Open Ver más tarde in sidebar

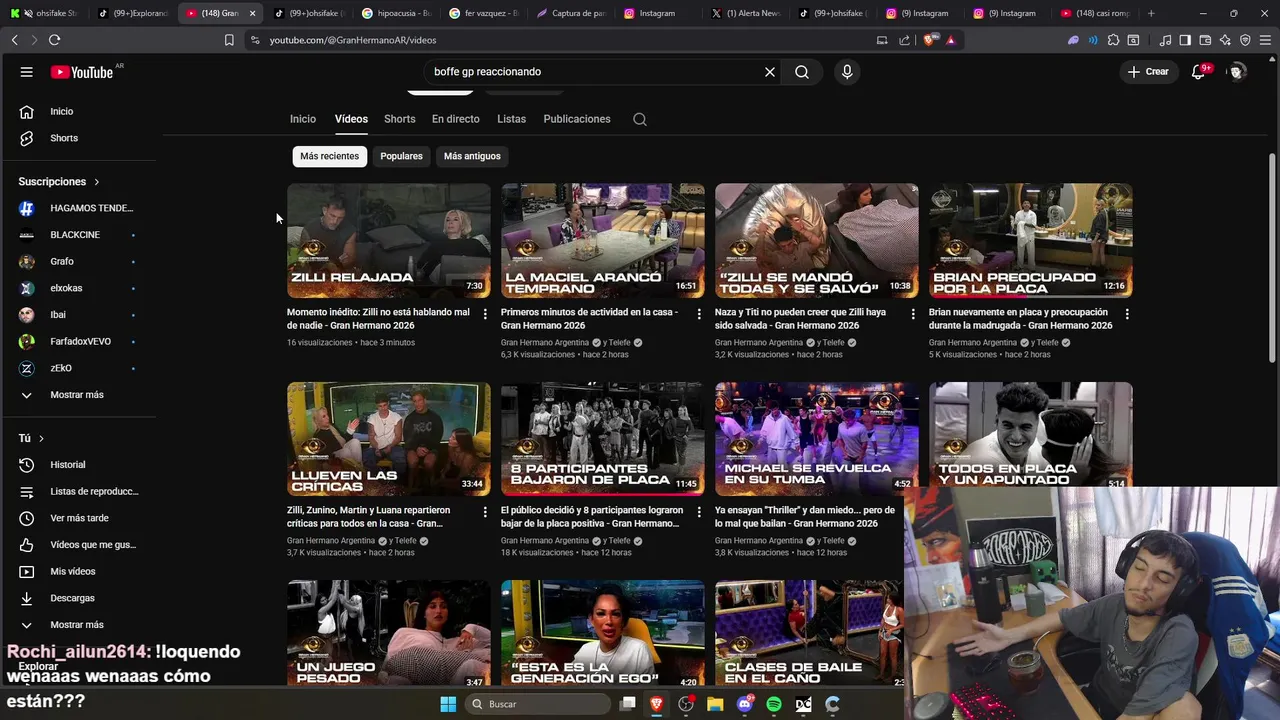click(77, 518)
